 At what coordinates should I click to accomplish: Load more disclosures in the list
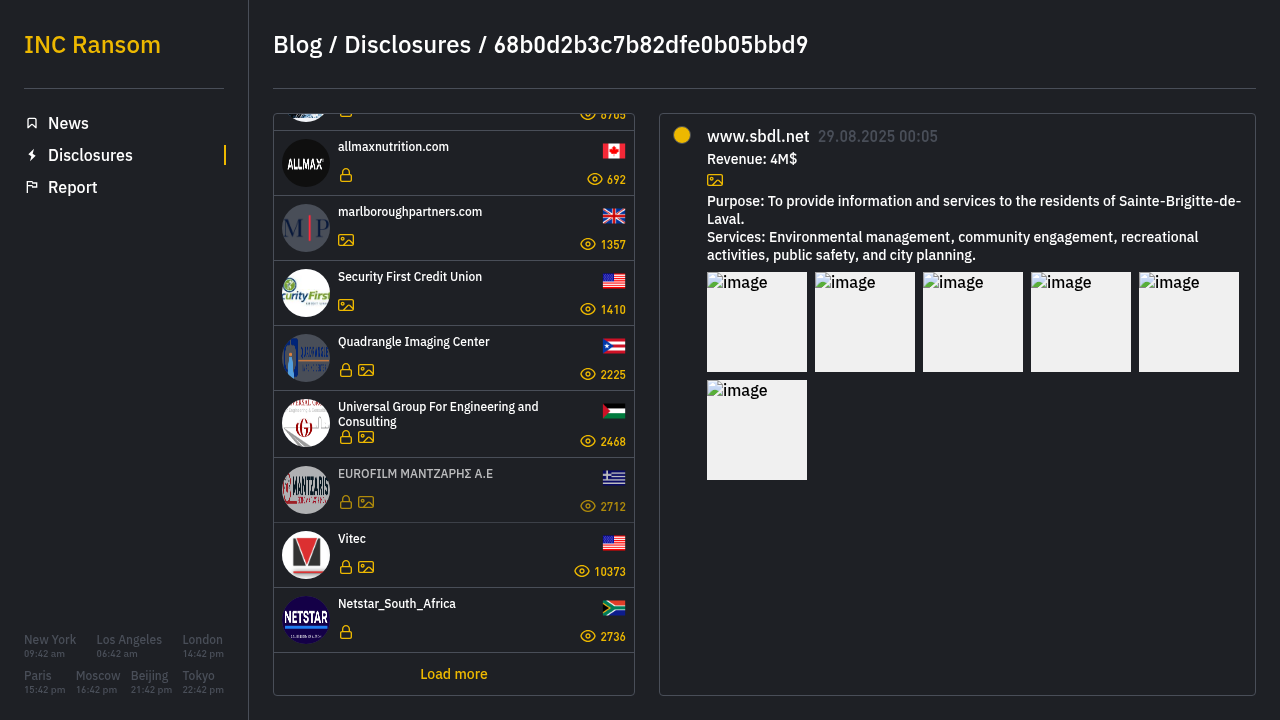(x=454, y=674)
